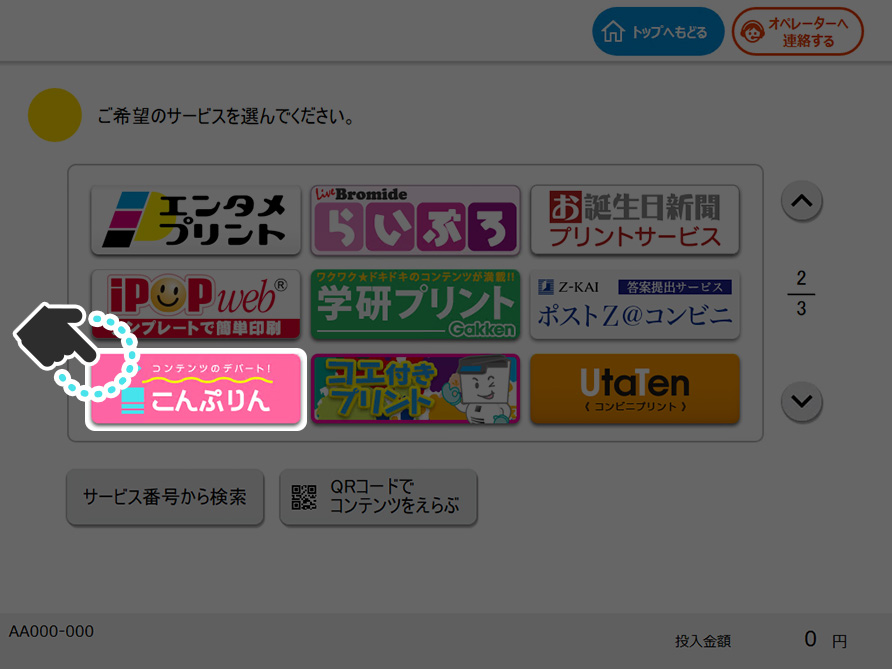Click the yellow circle beside the instruction
Viewport: 892px width, 669px height.
tap(55, 115)
